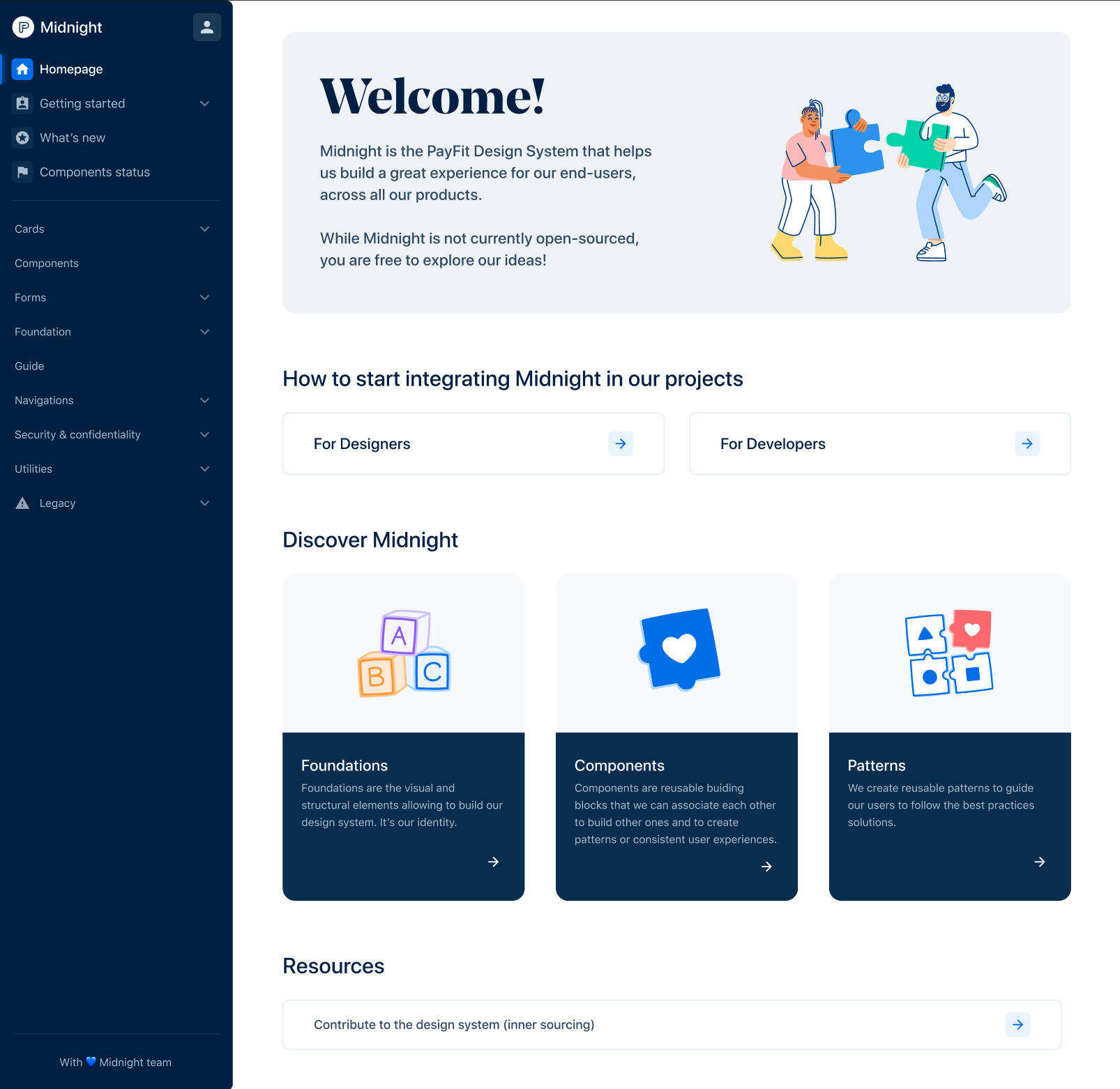This screenshot has height=1089, width=1120.
Task: Click the arrow in the Components card
Action: (x=767, y=867)
